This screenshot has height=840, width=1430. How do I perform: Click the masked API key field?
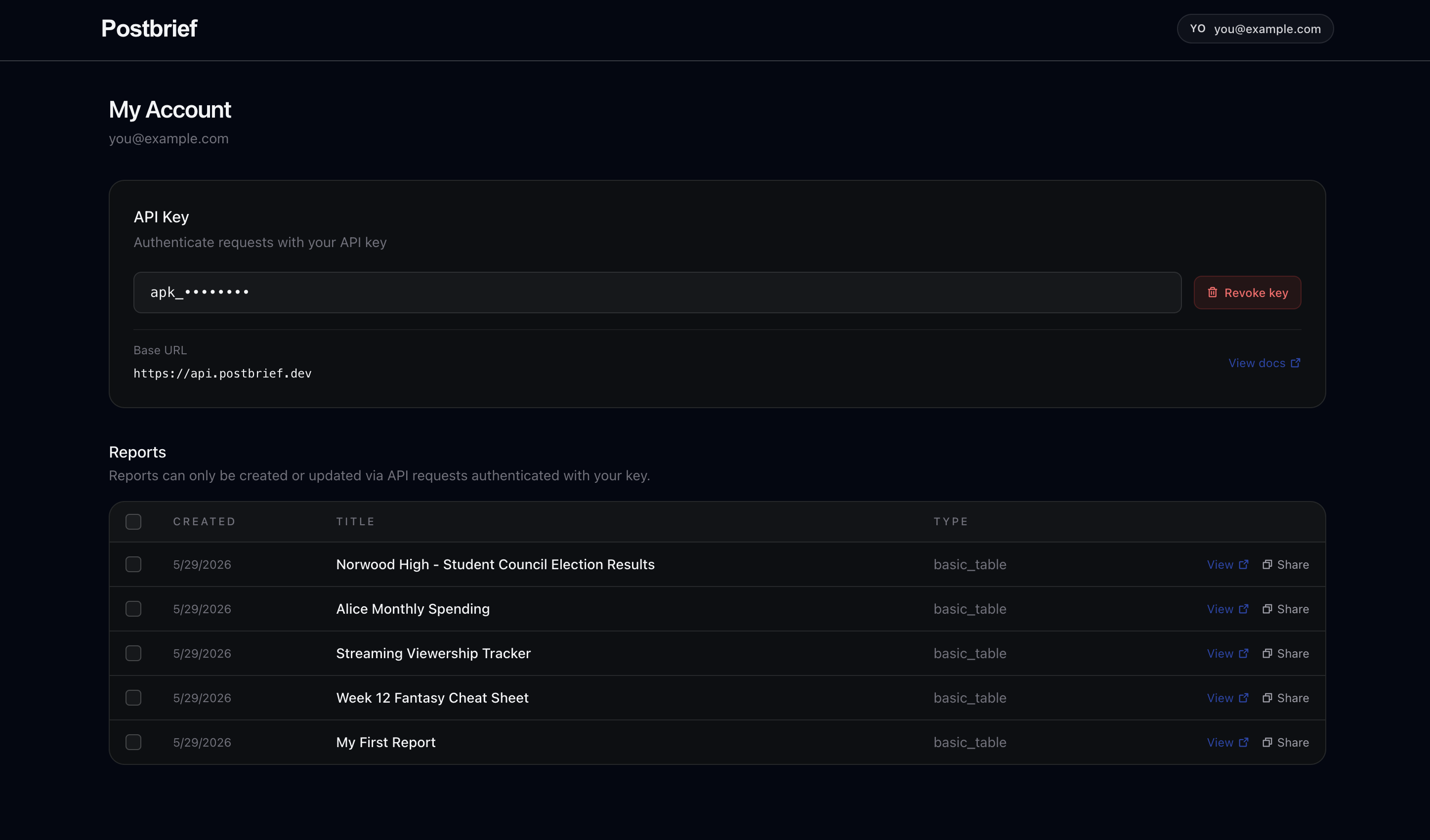(657, 293)
